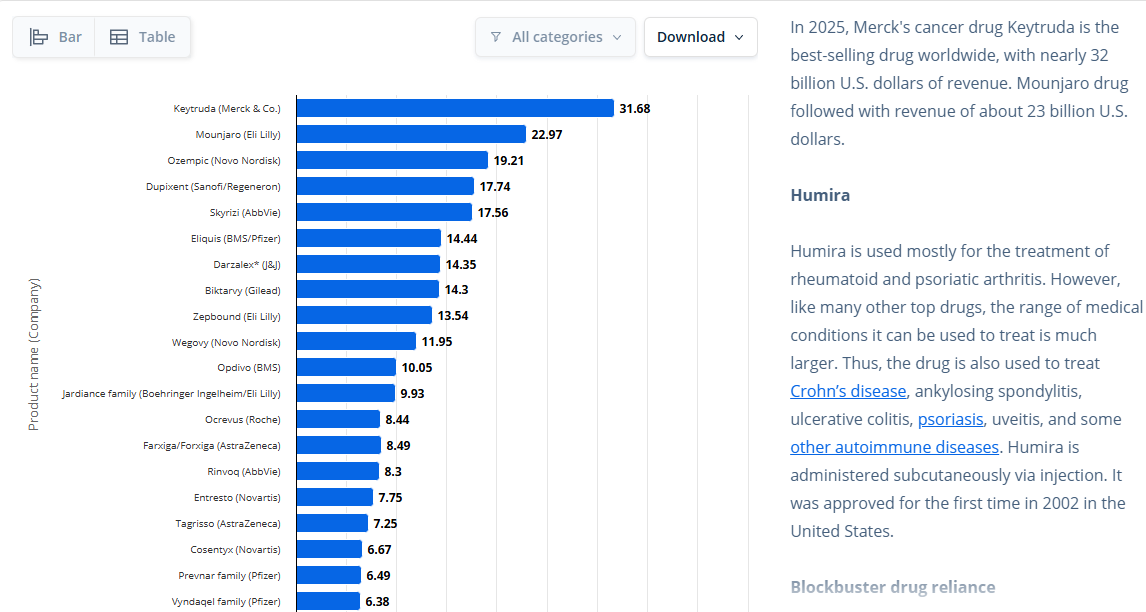The width and height of the screenshot is (1146, 612).
Task: Open the other autoimmune diseases link
Action: [894, 447]
